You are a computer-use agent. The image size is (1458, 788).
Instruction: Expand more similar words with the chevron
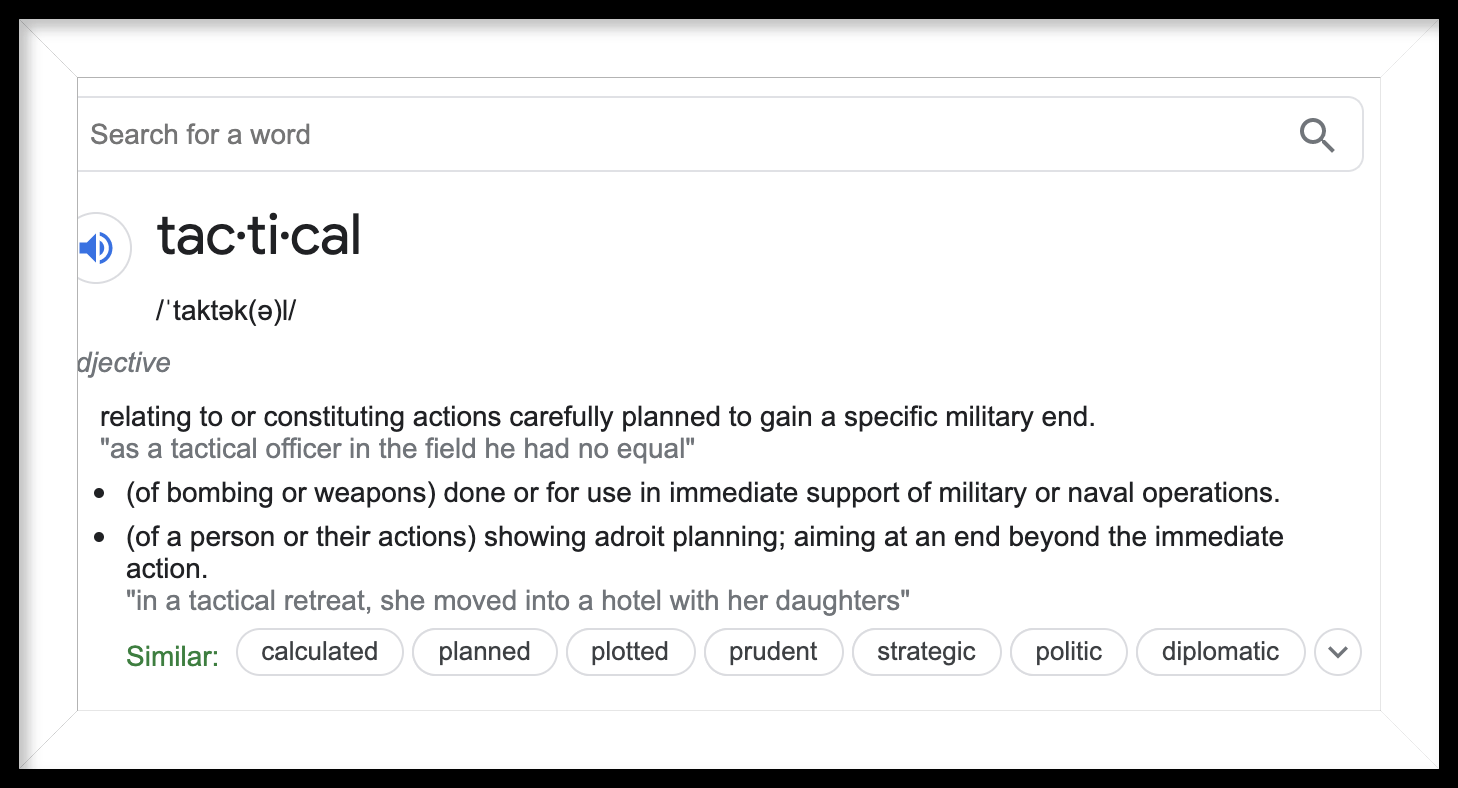[x=1338, y=653]
